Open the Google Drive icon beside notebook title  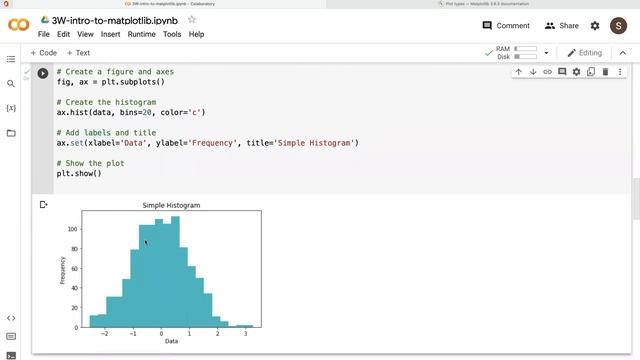tap(44, 20)
